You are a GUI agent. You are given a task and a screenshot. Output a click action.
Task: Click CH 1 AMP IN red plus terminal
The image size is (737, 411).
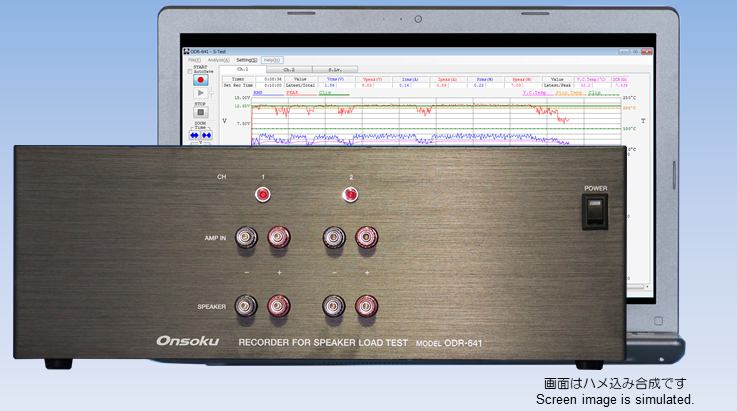[x=279, y=237]
